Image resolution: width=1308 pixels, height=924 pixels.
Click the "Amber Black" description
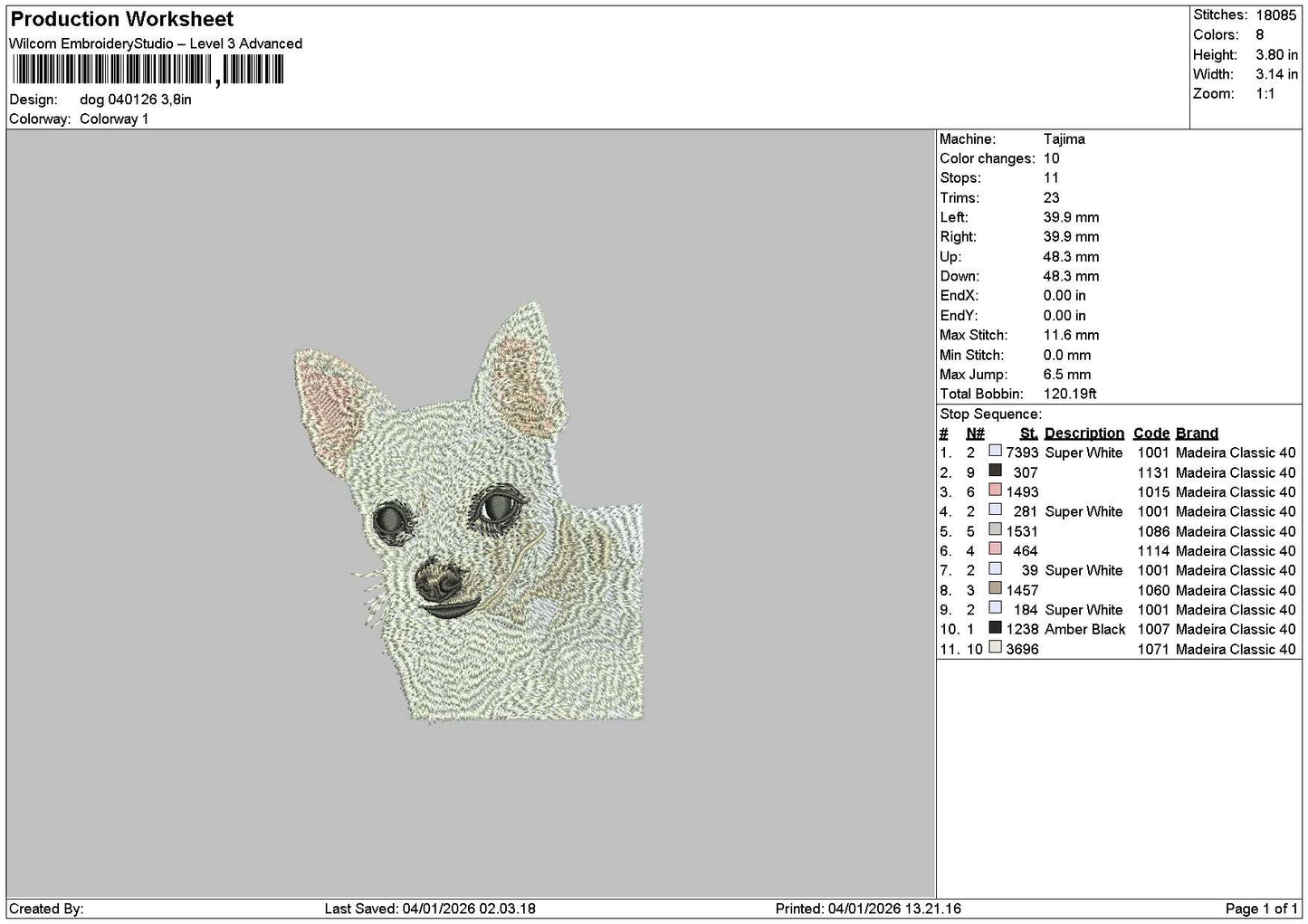click(x=1085, y=629)
